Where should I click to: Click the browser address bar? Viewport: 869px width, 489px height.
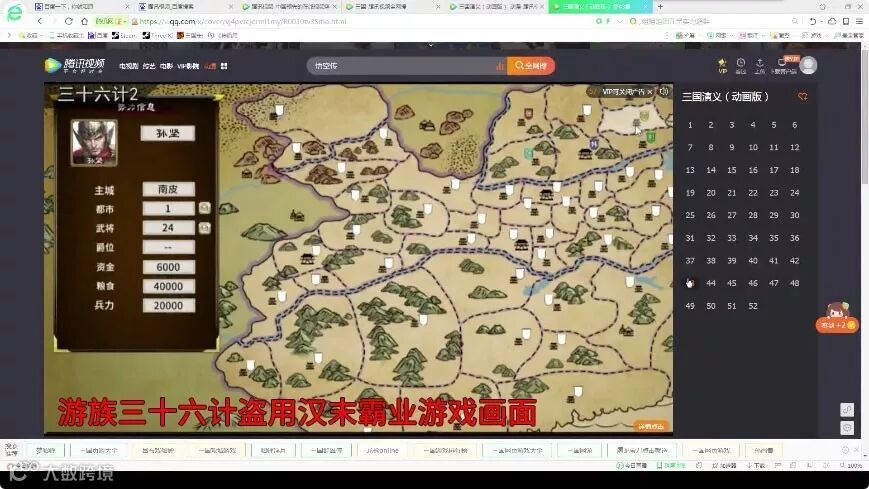[x=355, y=21]
